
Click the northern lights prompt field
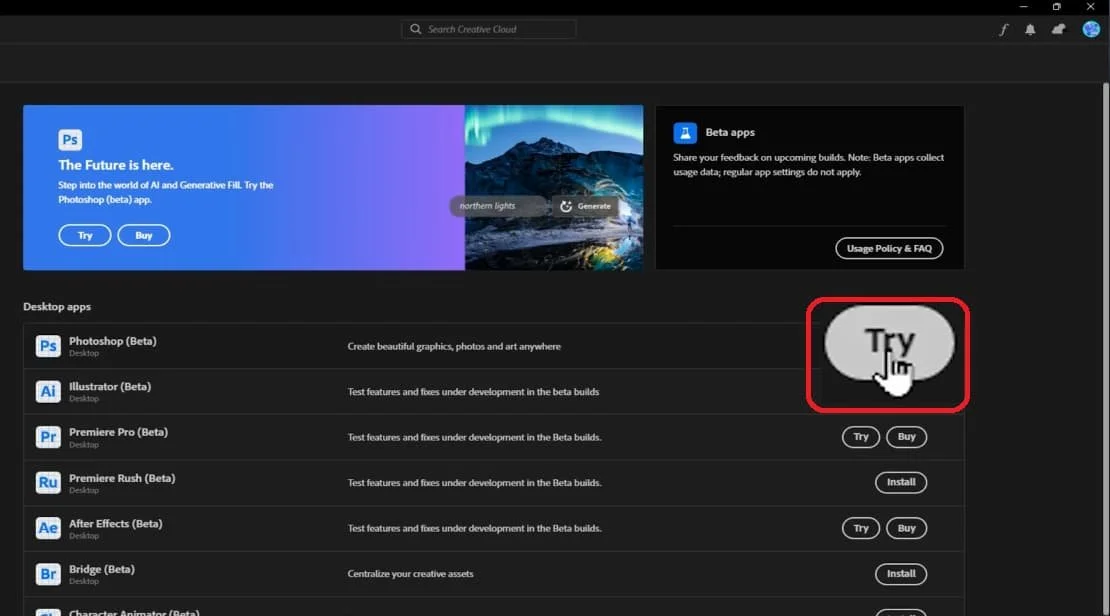coord(499,206)
